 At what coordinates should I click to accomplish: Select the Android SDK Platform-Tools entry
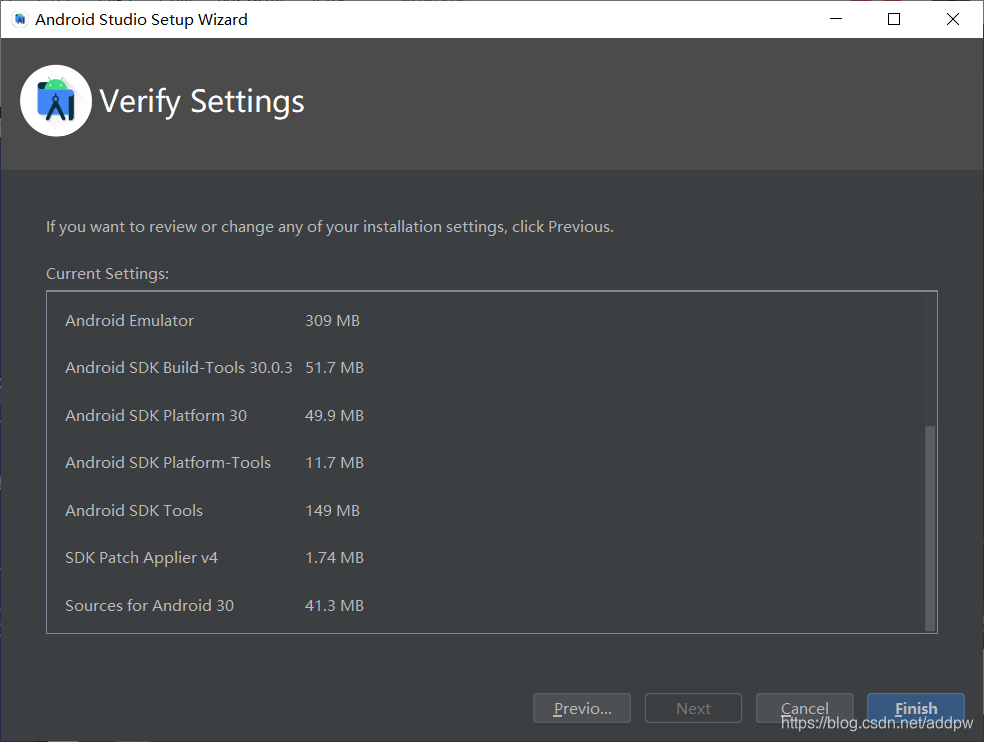[168, 463]
